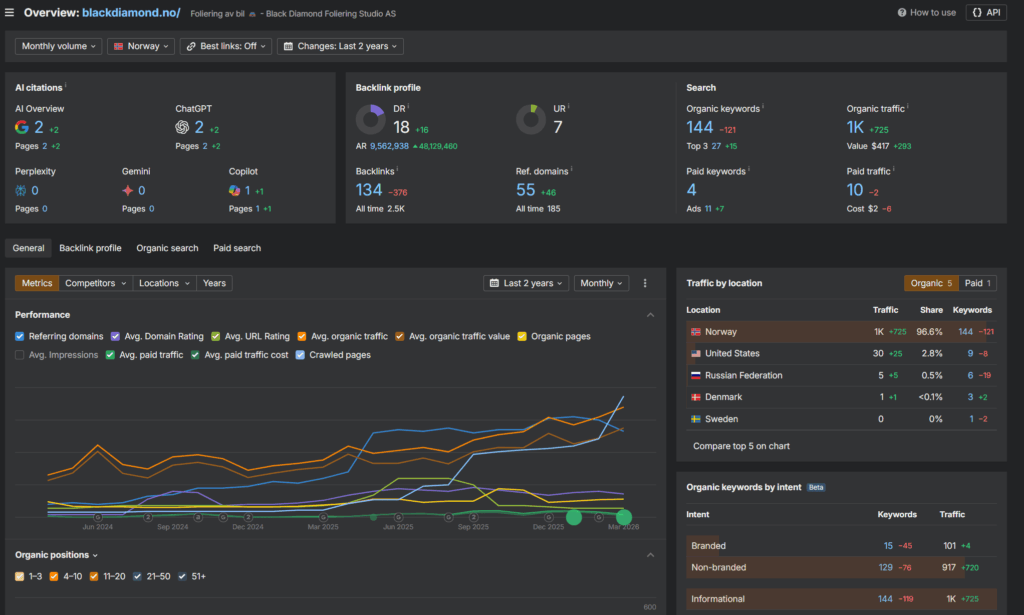Click the green marker near Mar 2026
The height and width of the screenshot is (615, 1024).
tap(624, 517)
